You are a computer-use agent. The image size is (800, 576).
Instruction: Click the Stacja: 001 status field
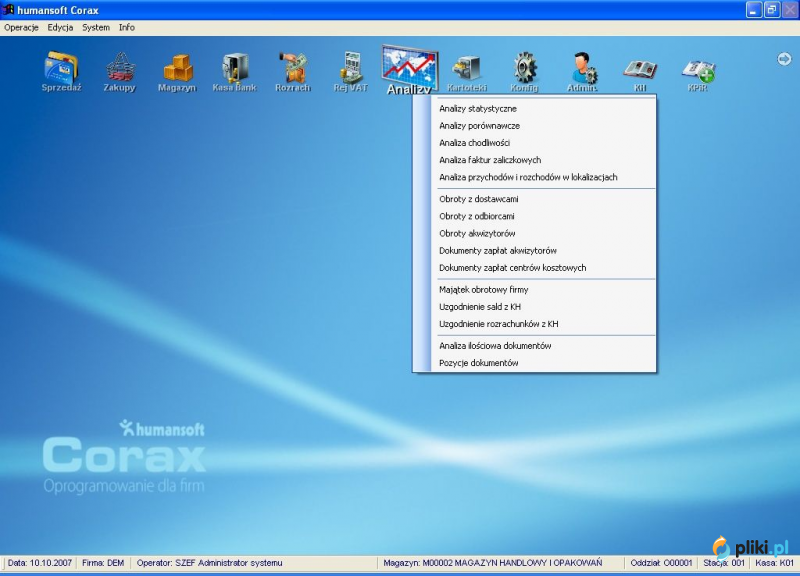coord(724,563)
